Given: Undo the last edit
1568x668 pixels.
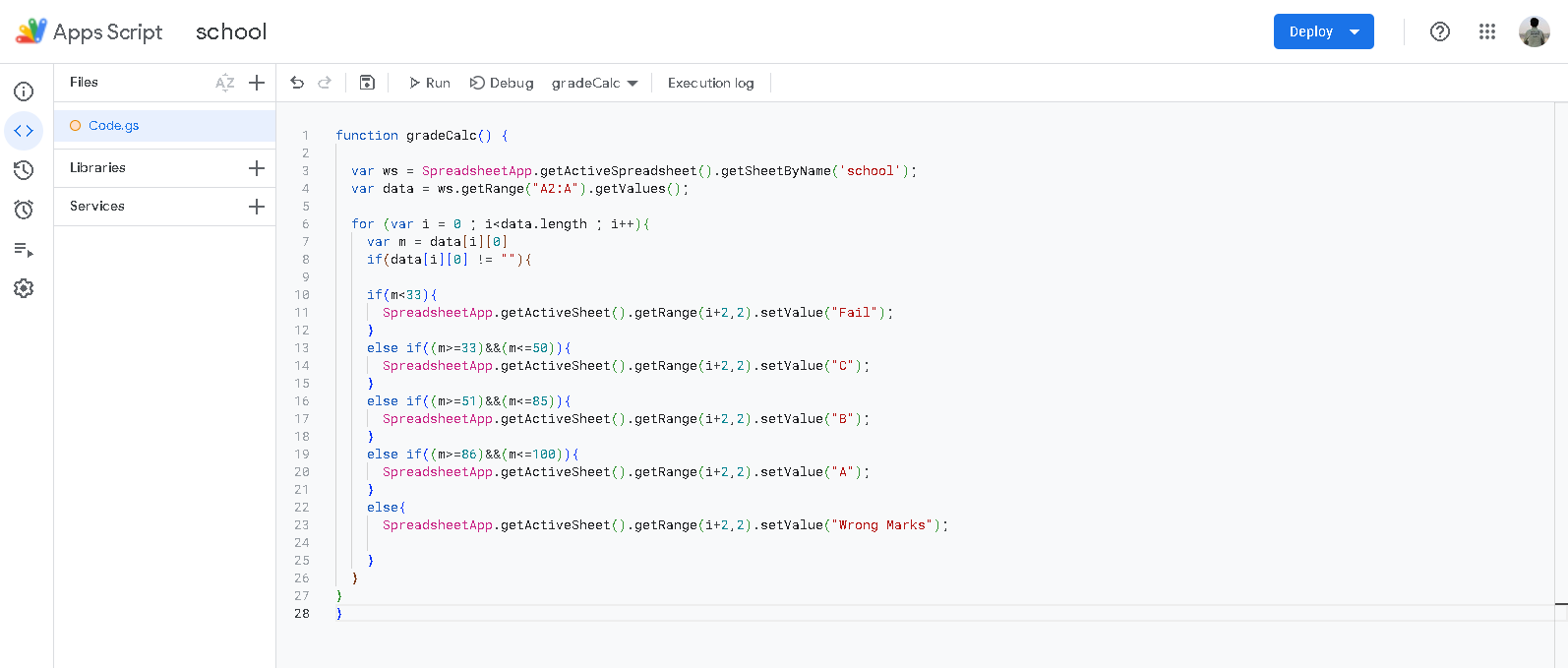Looking at the screenshot, I should click(297, 83).
